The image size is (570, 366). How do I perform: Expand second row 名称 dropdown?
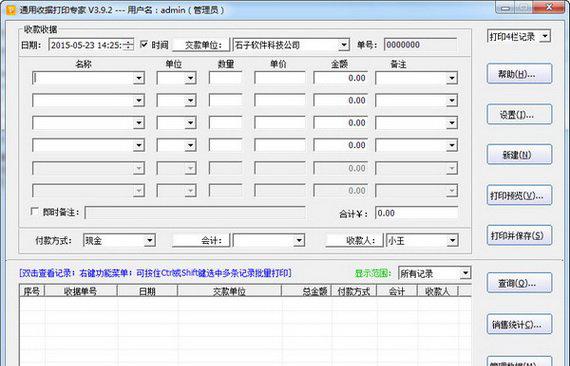click(139, 101)
